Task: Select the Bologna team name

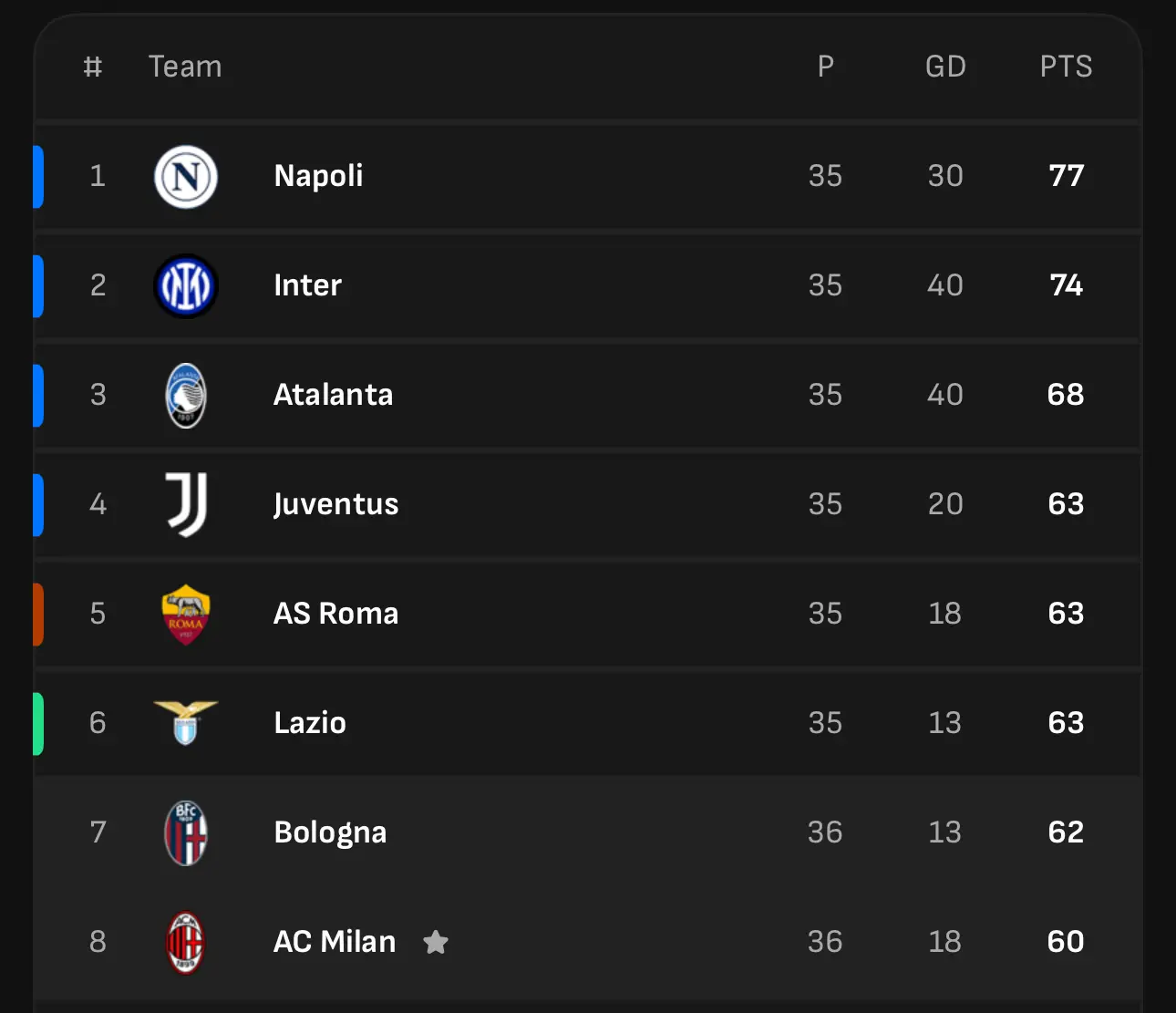Action: pyautogui.click(x=330, y=832)
